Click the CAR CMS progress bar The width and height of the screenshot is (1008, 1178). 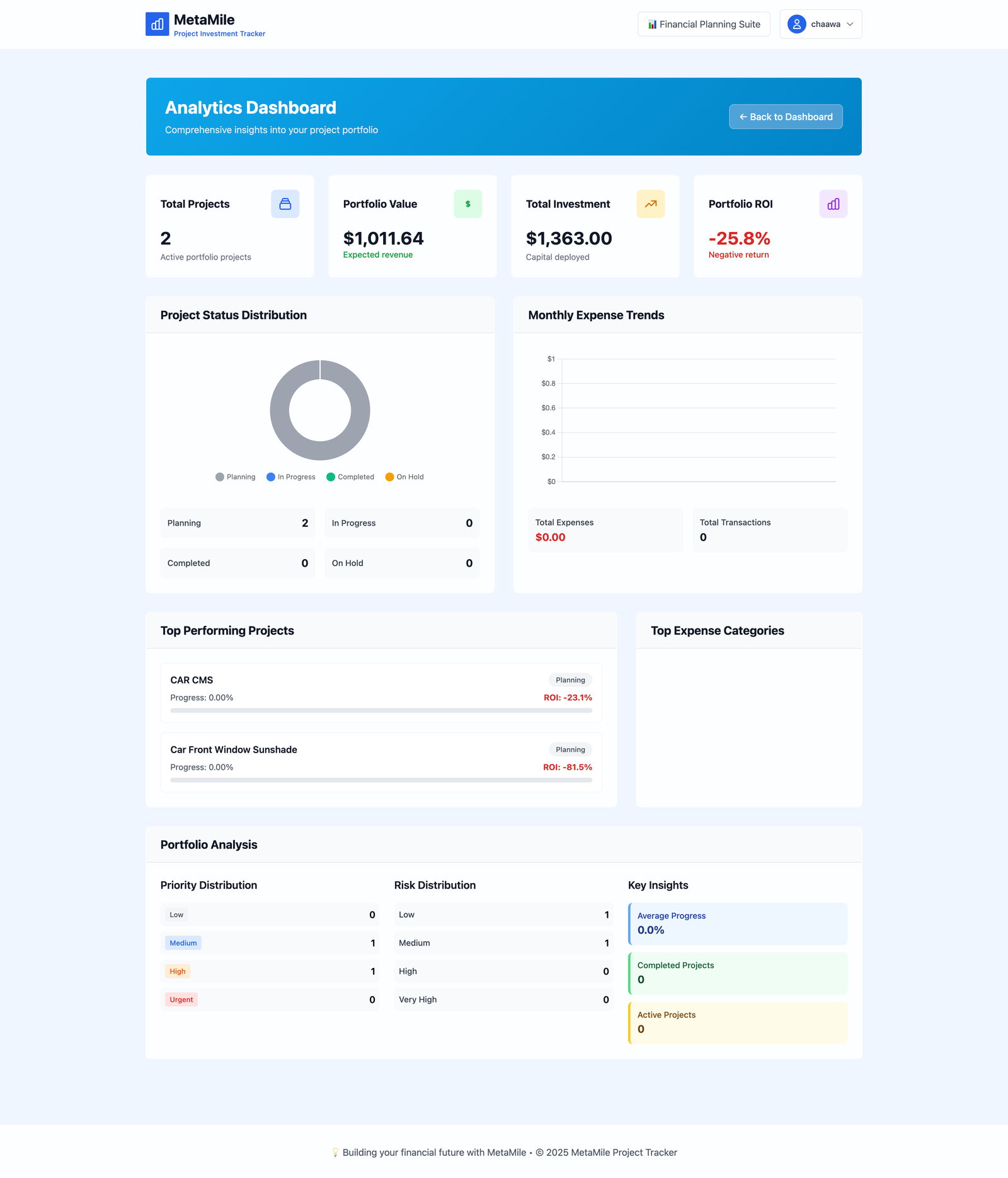tap(381, 710)
